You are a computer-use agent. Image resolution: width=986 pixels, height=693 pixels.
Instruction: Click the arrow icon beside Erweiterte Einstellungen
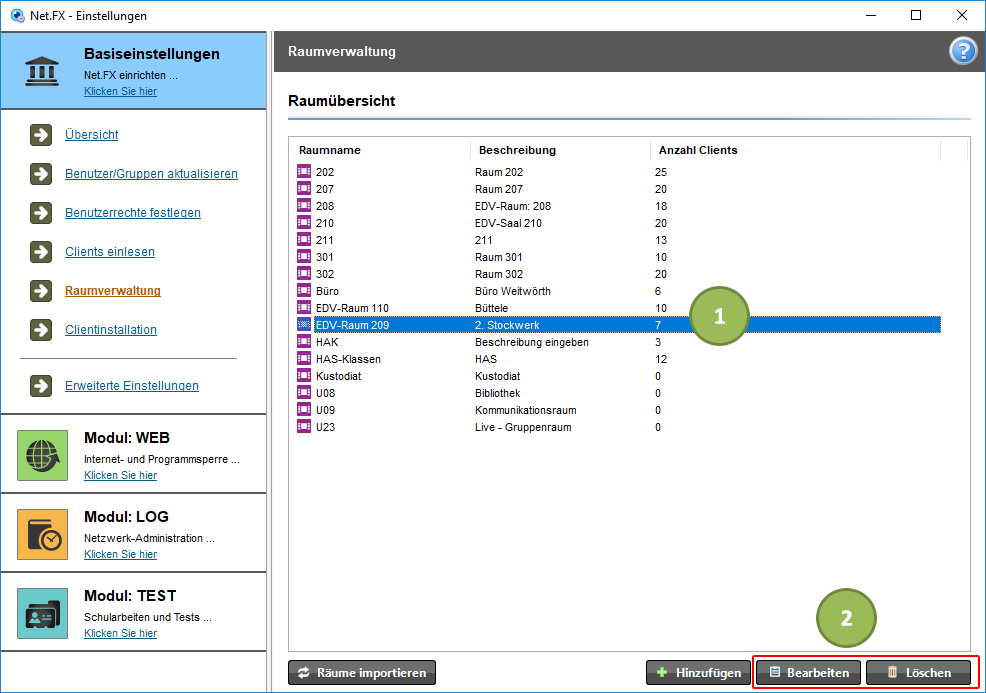click(41, 385)
